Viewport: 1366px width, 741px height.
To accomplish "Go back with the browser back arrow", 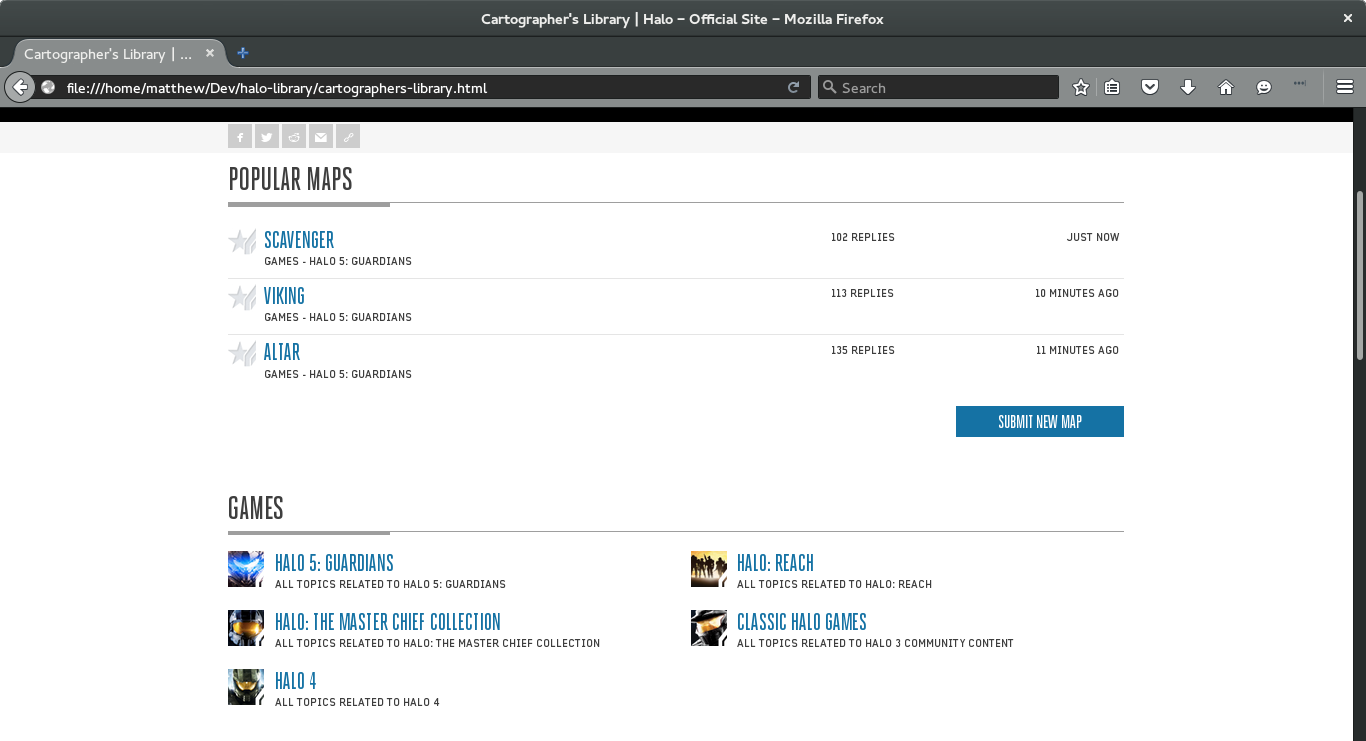I will click(x=20, y=87).
